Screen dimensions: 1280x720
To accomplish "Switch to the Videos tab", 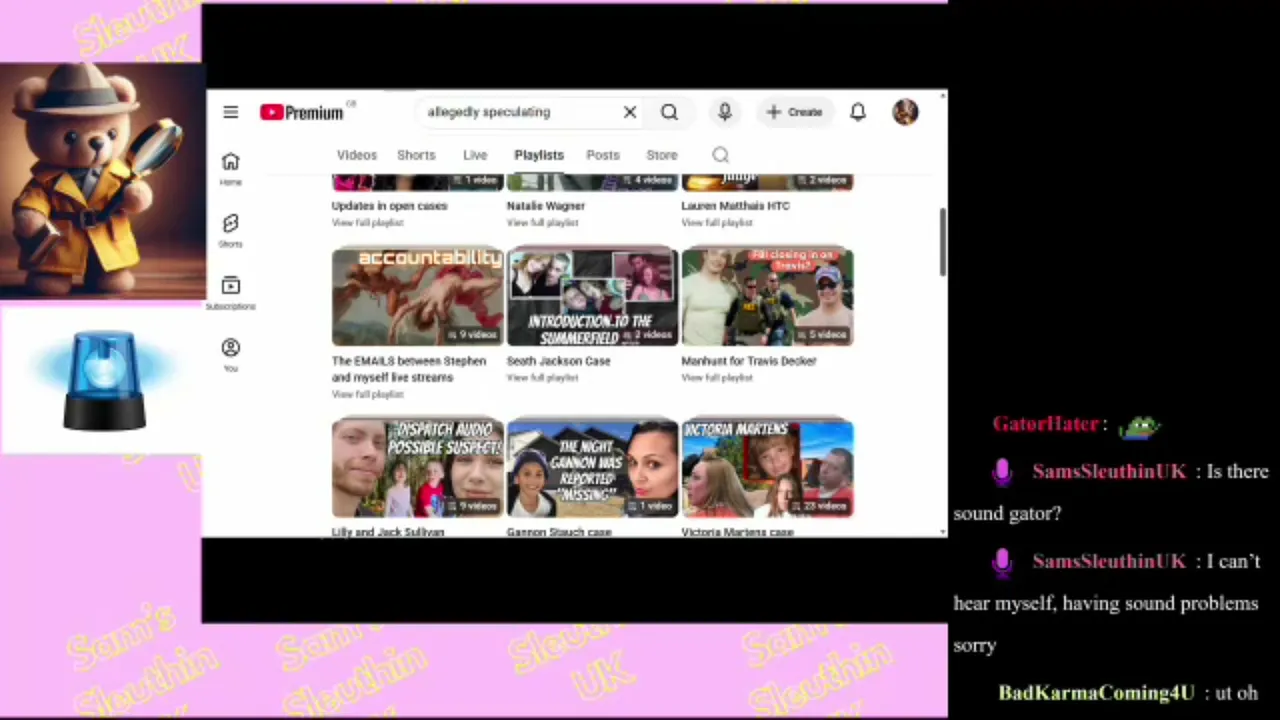I will pos(357,155).
